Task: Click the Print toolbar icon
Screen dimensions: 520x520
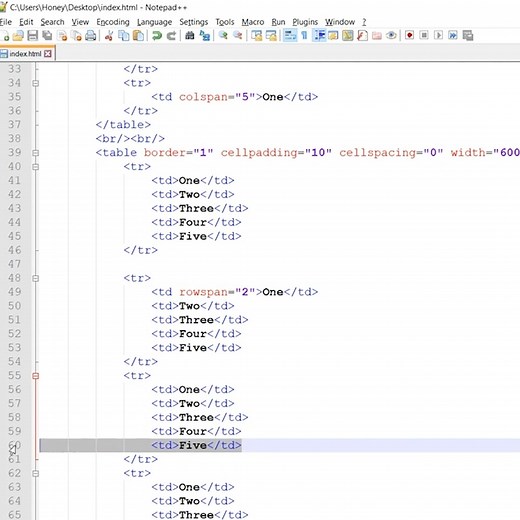Action: tap(91, 35)
